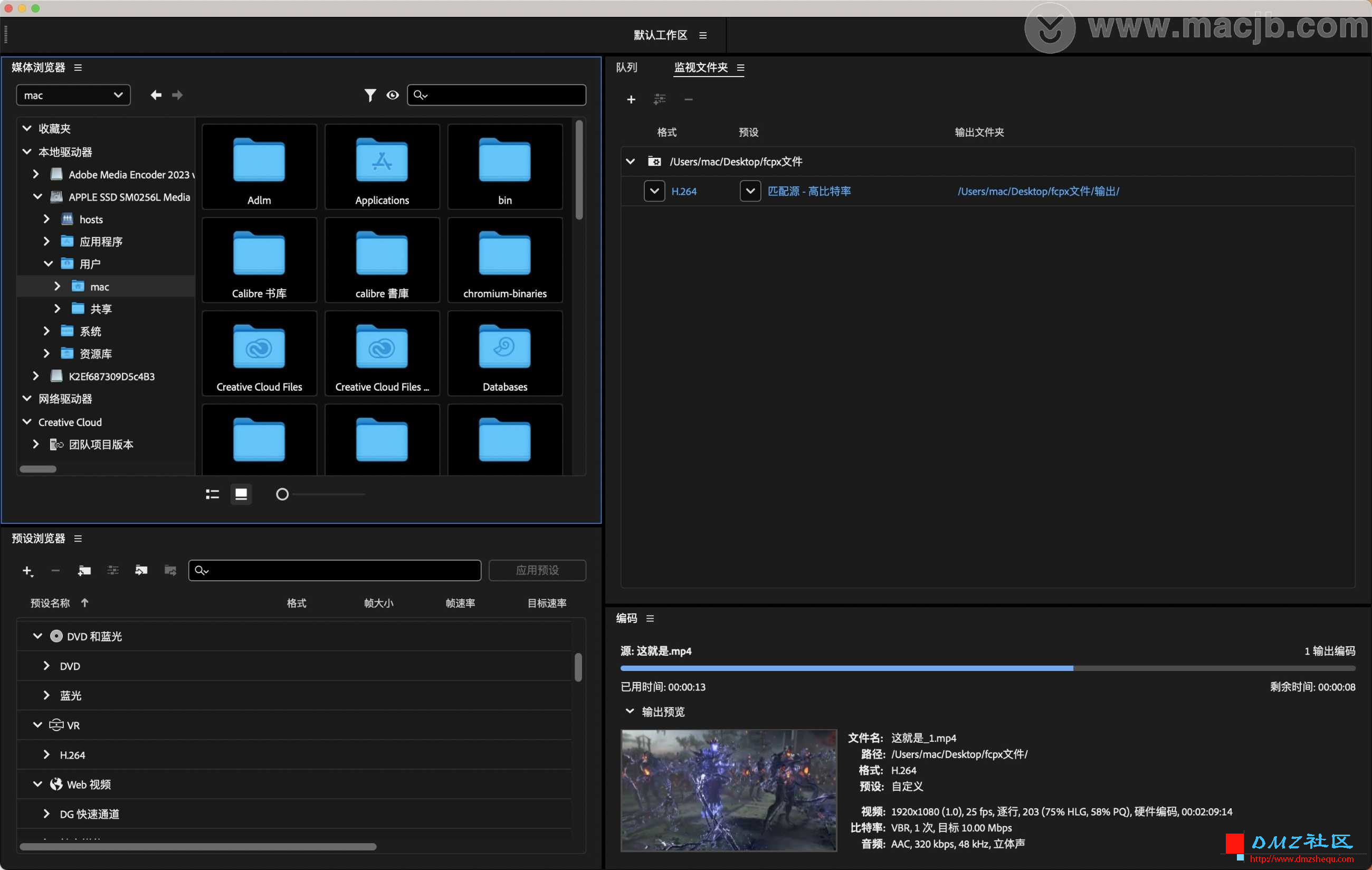Click the output folder path link

pyautogui.click(x=1038, y=192)
